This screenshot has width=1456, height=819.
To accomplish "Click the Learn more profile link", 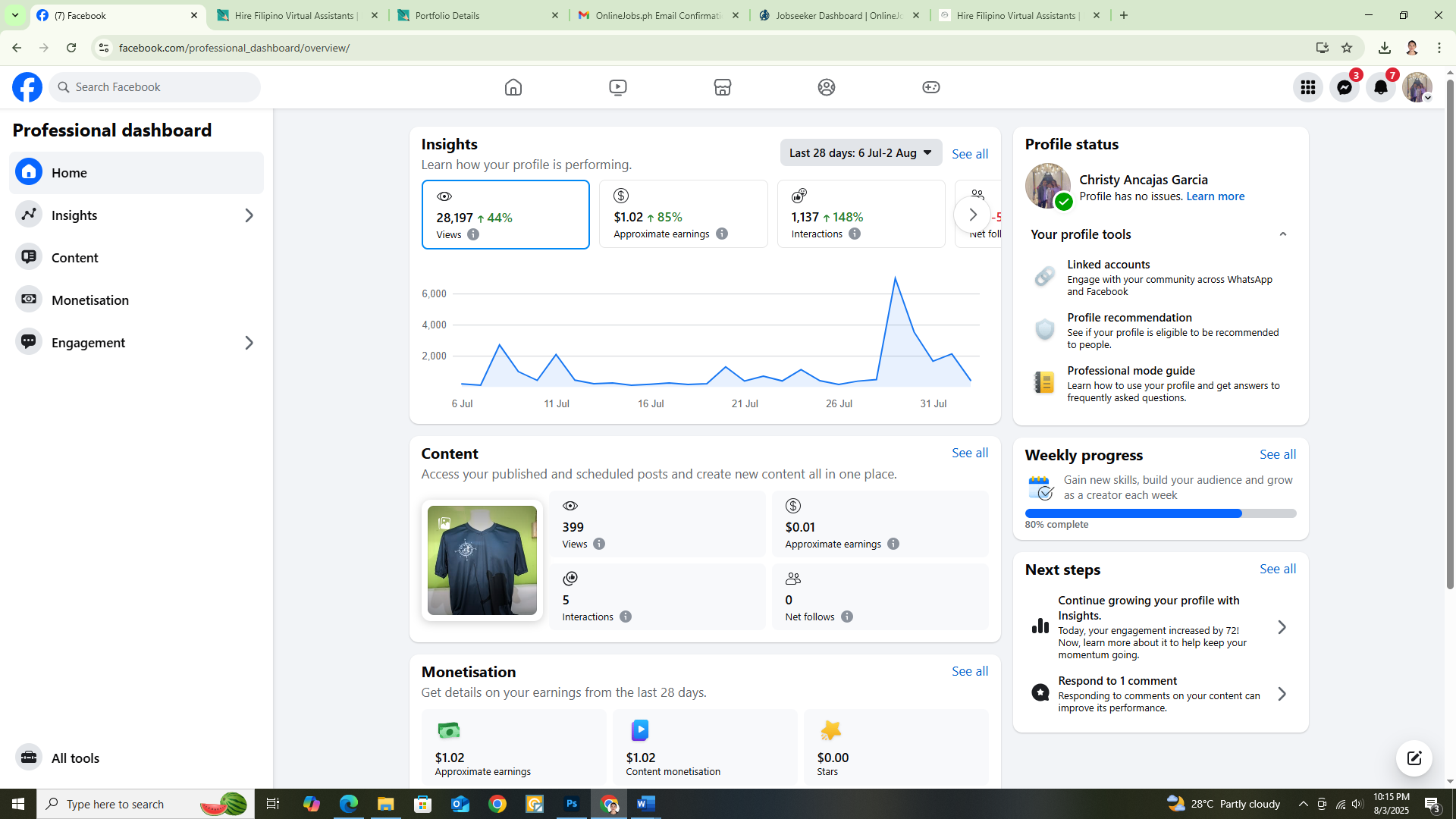I will 1215,196.
